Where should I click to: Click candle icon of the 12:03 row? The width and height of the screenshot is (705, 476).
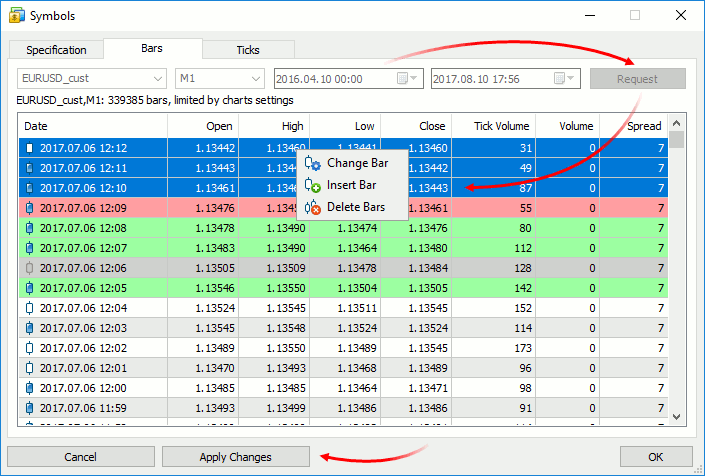pos(30,328)
